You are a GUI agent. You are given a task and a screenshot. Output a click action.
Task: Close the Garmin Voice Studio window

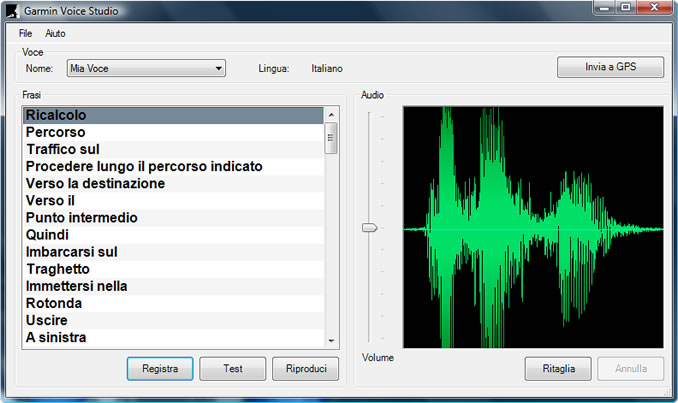coord(654,7)
